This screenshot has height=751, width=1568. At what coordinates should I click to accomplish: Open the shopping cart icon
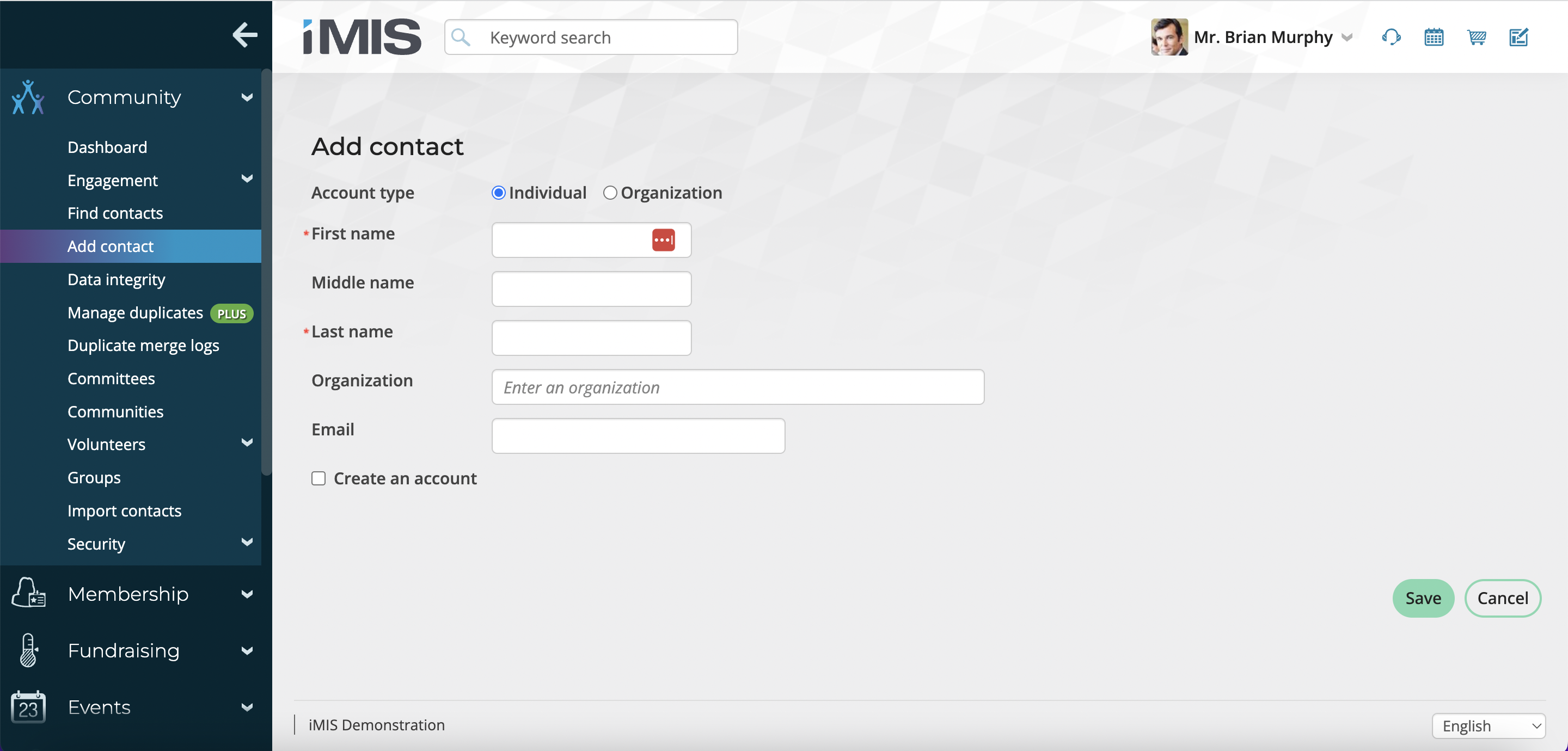click(x=1477, y=38)
